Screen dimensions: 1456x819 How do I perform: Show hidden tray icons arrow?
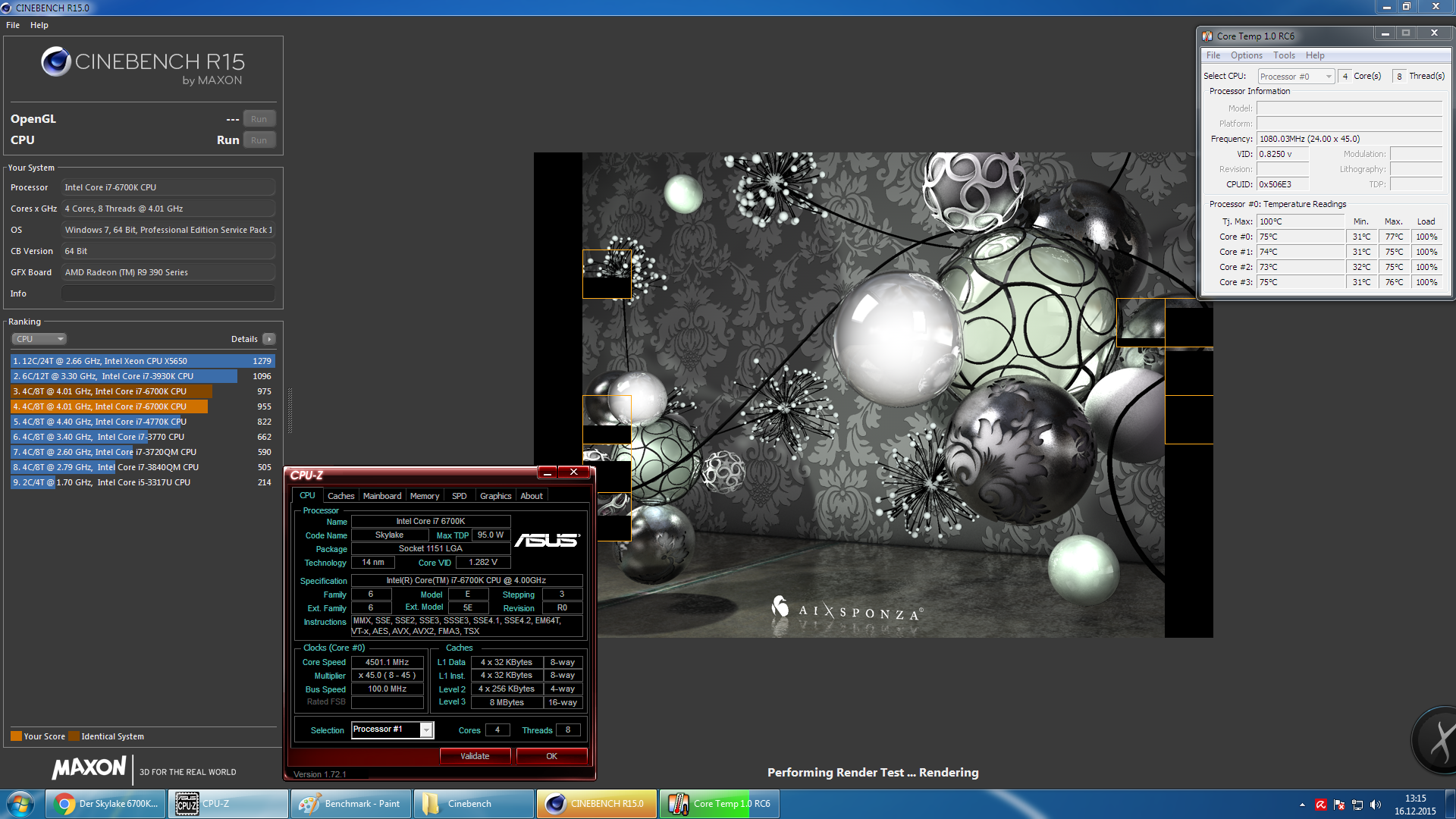click(x=1302, y=805)
